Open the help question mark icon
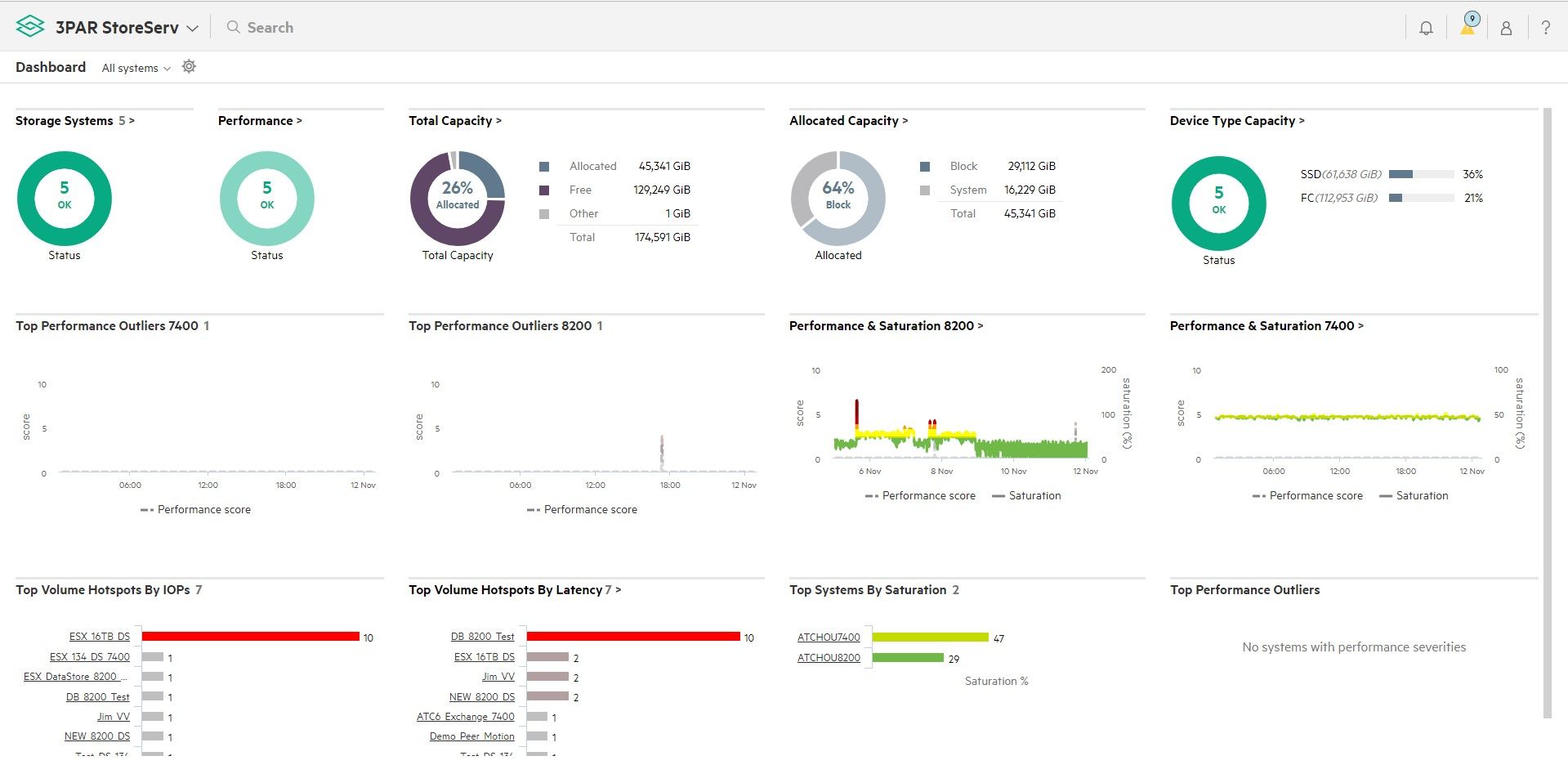 click(x=1545, y=28)
